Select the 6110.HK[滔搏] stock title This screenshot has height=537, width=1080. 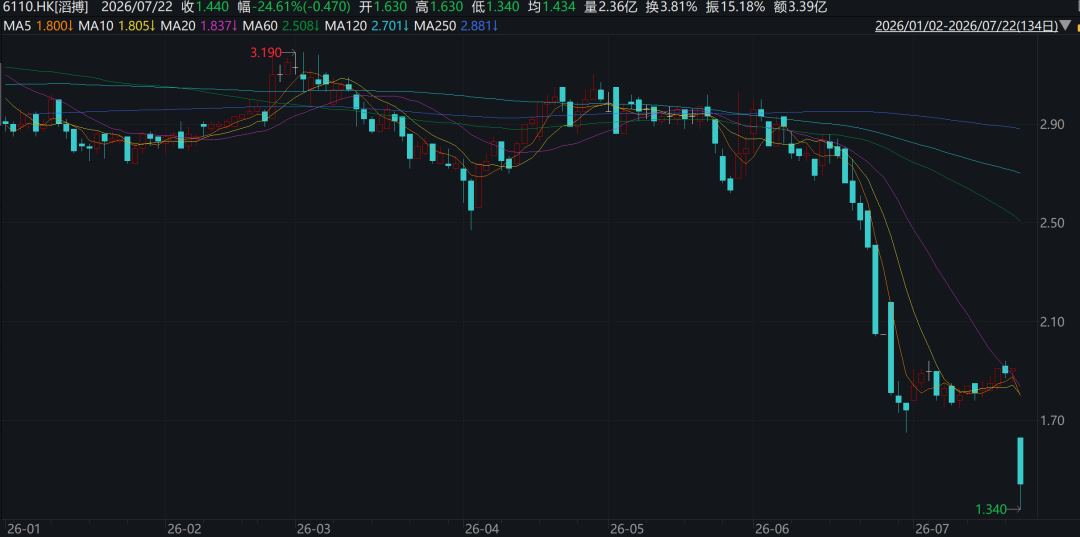pyautogui.click(x=46, y=8)
